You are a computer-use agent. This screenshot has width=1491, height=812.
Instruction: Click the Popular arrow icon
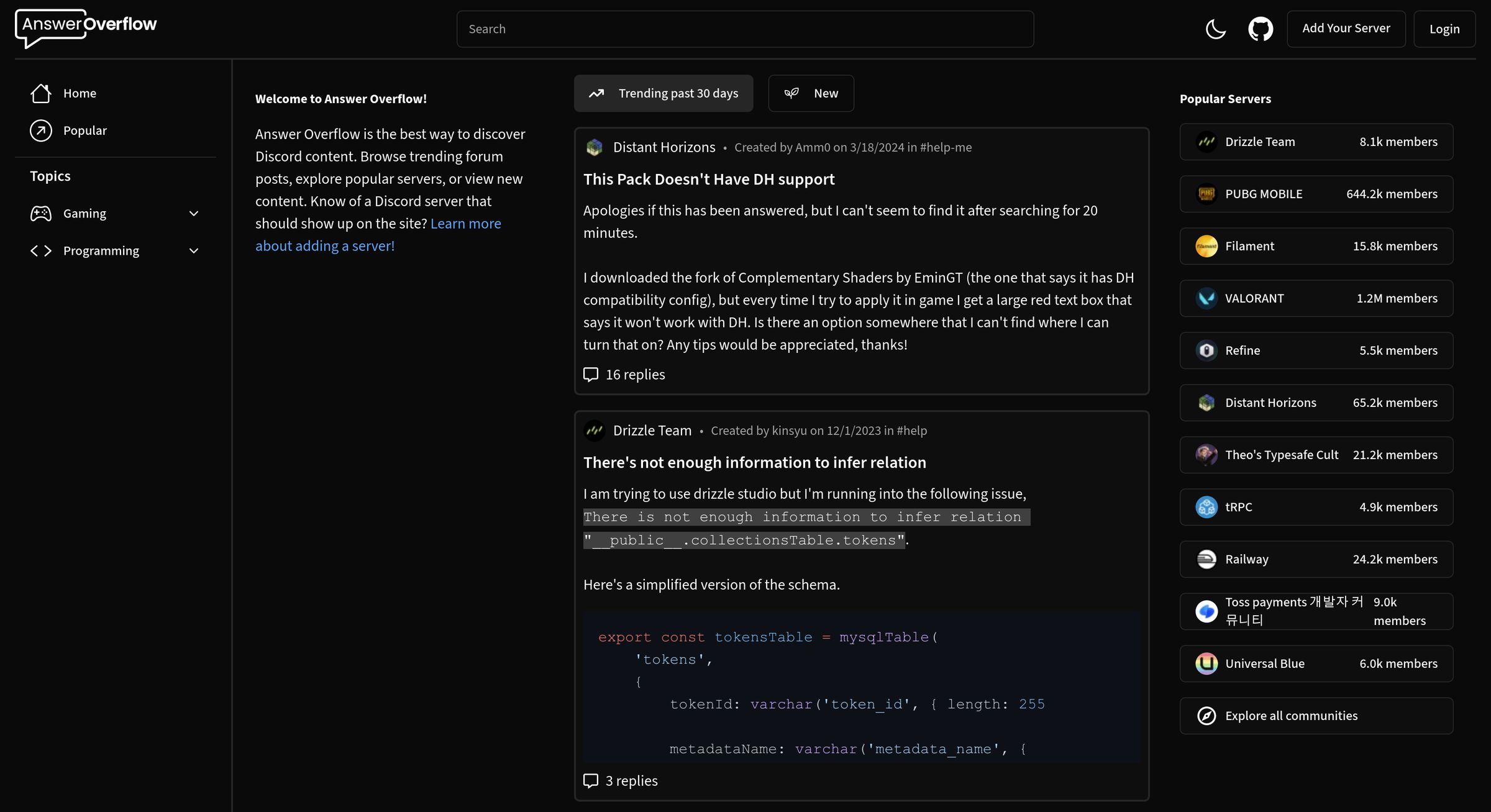(40, 130)
